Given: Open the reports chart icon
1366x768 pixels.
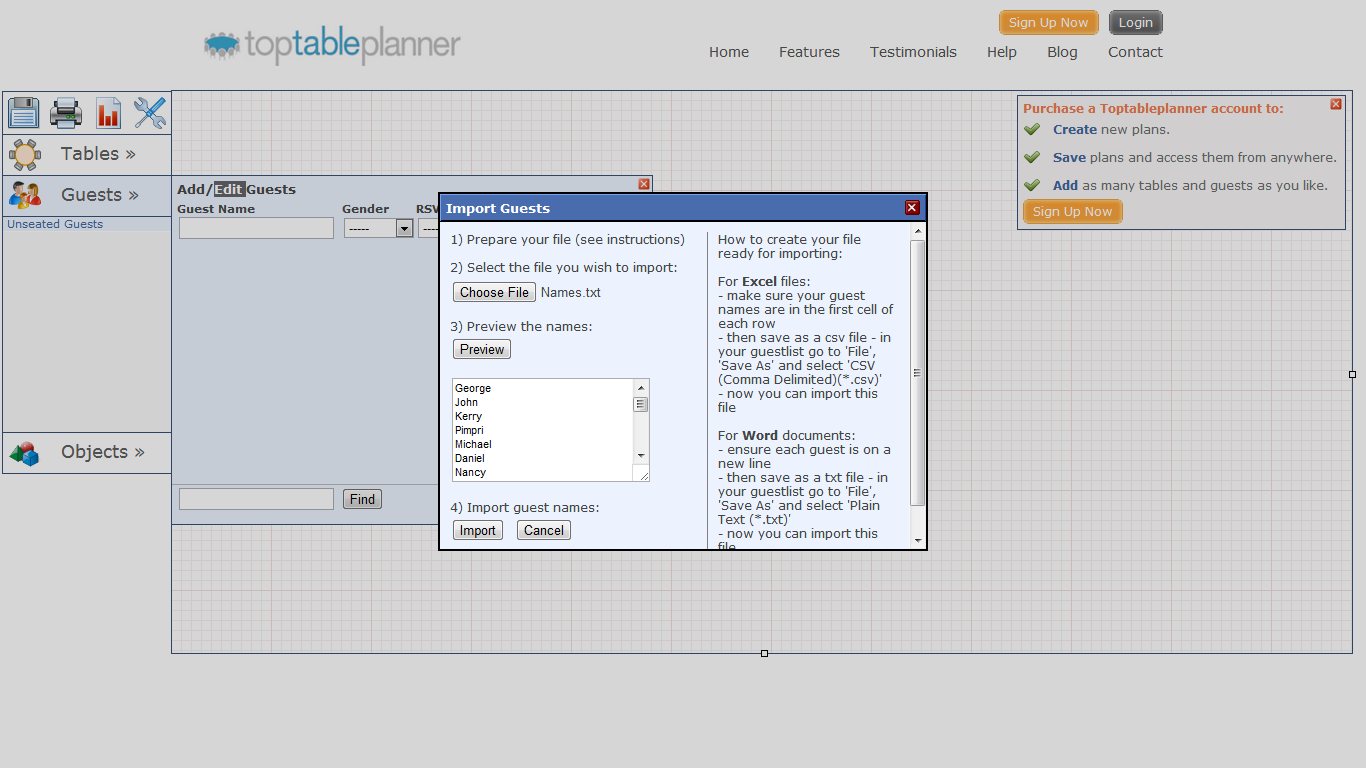Looking at the screenshot, I should coord(108,113).
